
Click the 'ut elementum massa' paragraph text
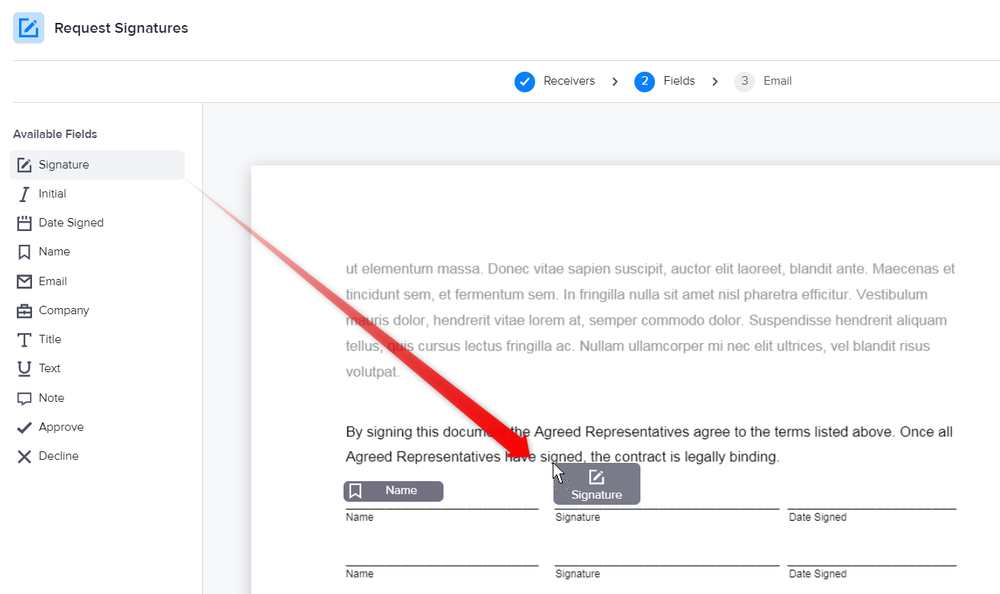(651, 320)
